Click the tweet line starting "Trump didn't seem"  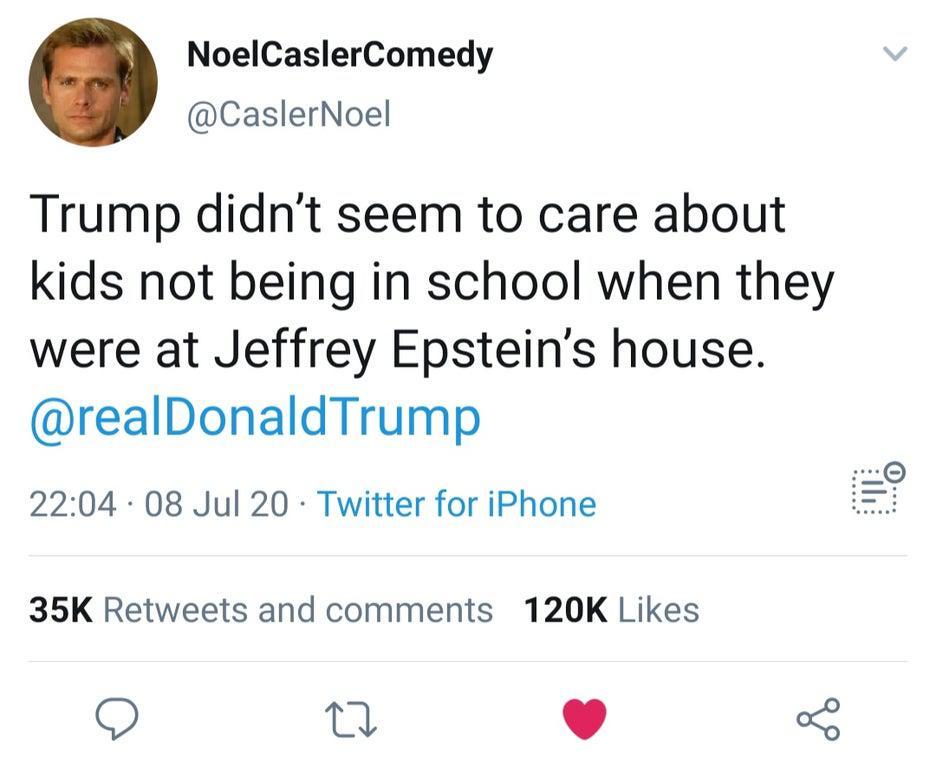point(408,216)
